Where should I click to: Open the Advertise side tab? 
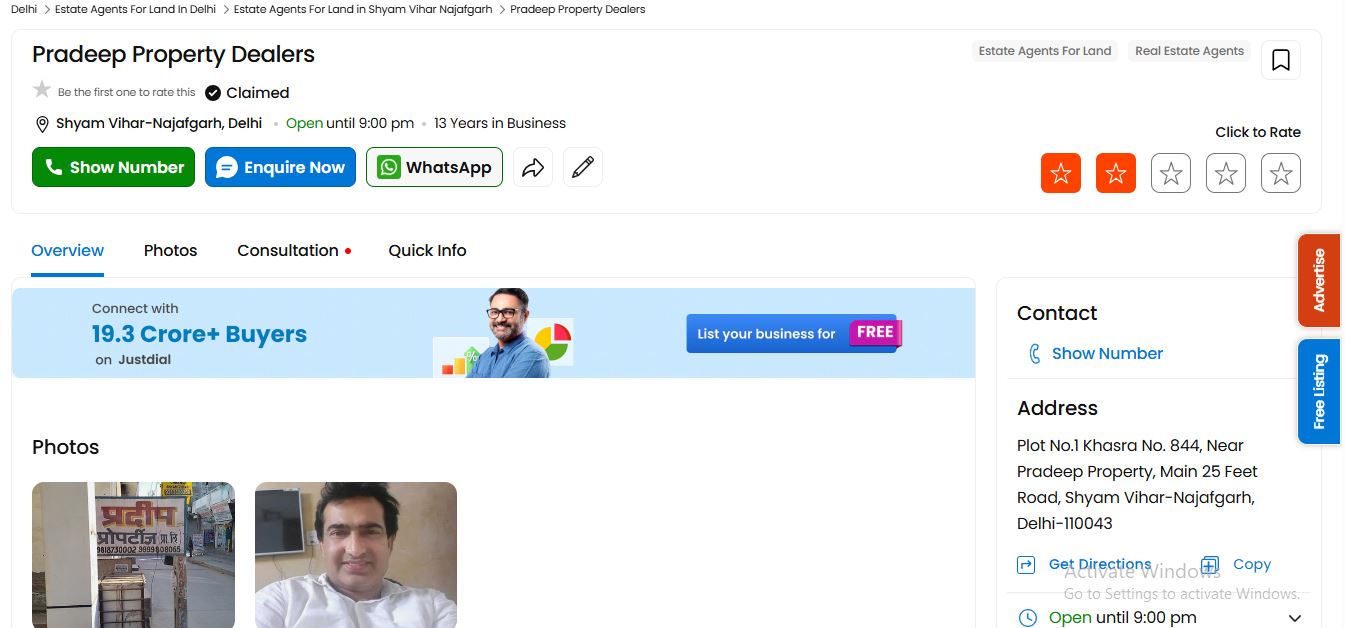pyautogui.click(x=1319, y=280)
